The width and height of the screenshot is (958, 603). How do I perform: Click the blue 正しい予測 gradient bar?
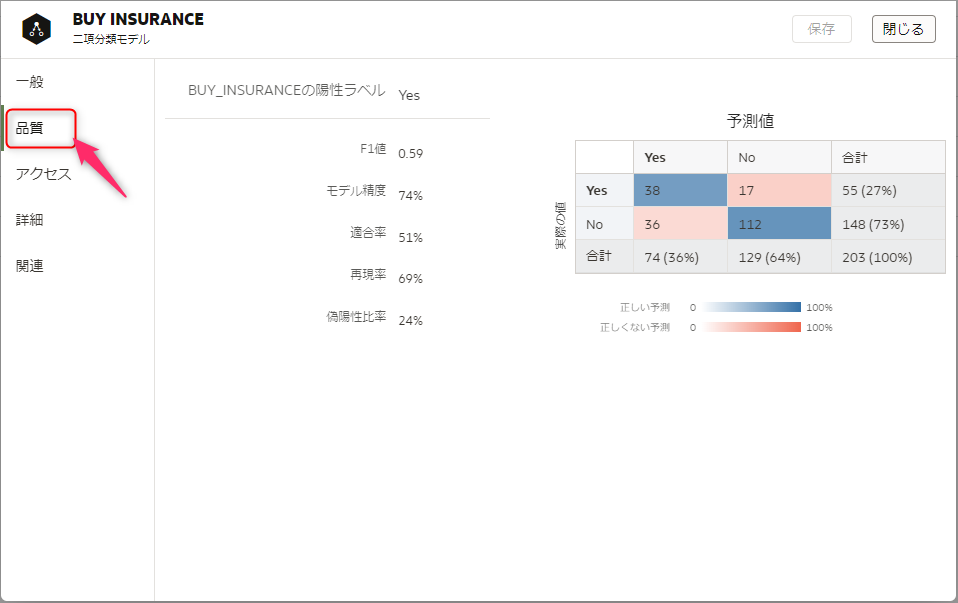pyautogui.click(x=751, y=307)
